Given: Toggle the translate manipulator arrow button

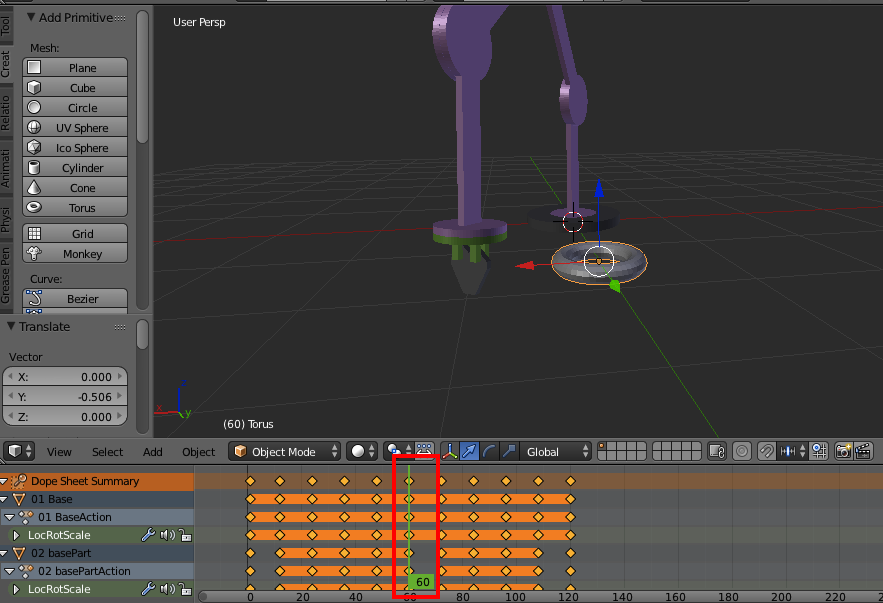Looking at the screenshot, I should (x=469, y=452).
